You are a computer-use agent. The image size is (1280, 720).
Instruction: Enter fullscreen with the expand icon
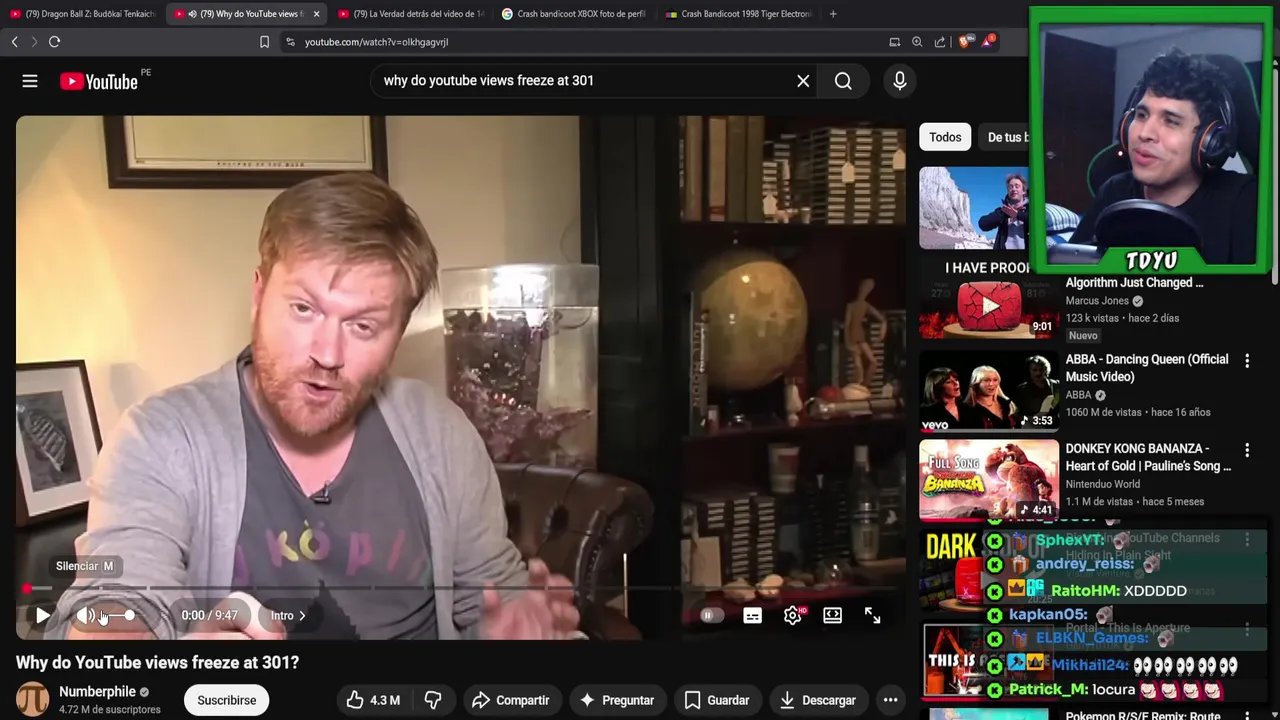(872, 616)
